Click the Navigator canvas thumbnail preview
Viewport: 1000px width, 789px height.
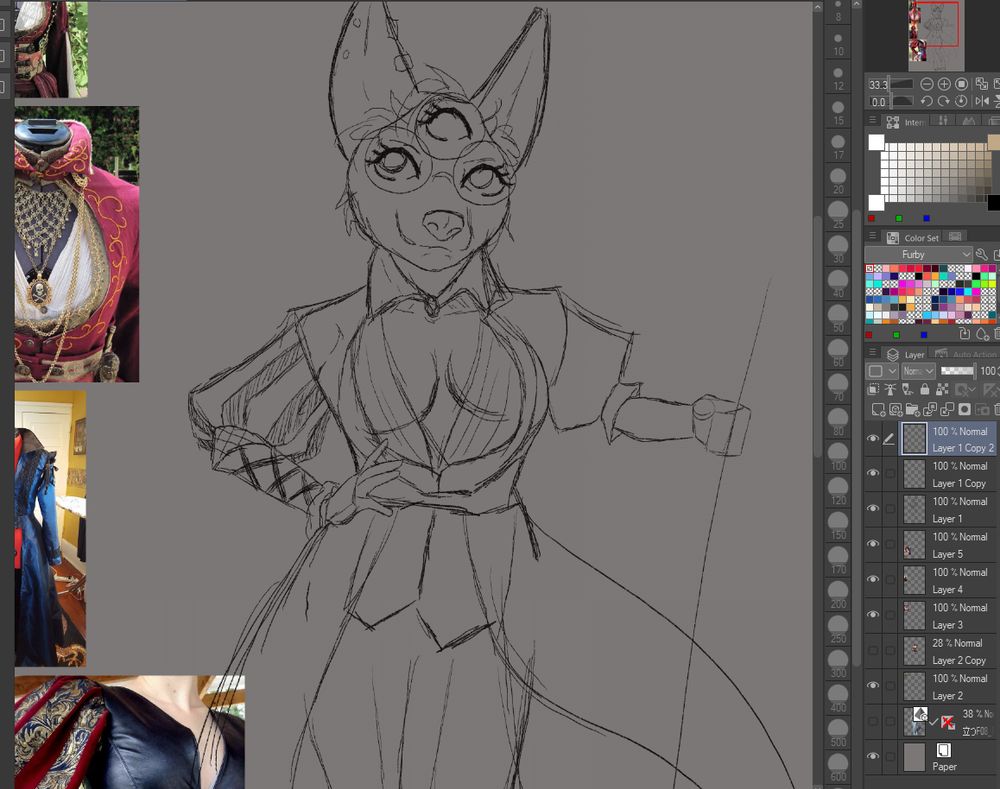tap(936, 35)
